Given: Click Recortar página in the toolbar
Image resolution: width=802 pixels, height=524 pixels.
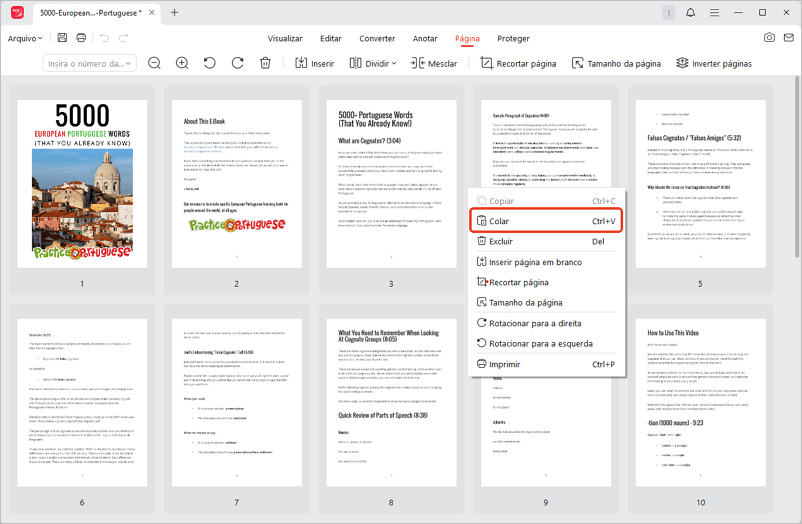Looking at the screenshot, I should [x=518, y=63].
